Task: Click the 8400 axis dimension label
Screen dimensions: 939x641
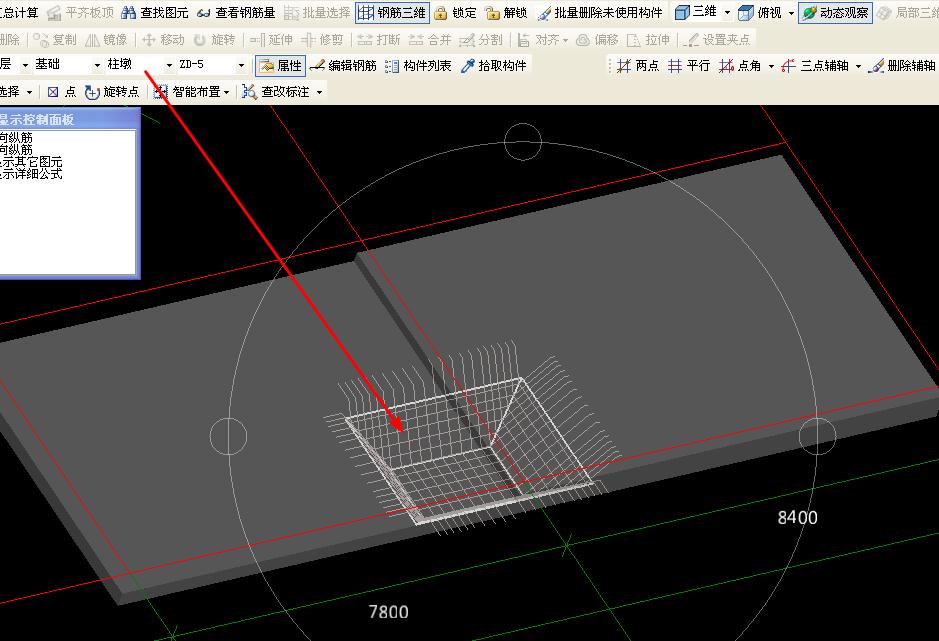Action: pos(798,518)
